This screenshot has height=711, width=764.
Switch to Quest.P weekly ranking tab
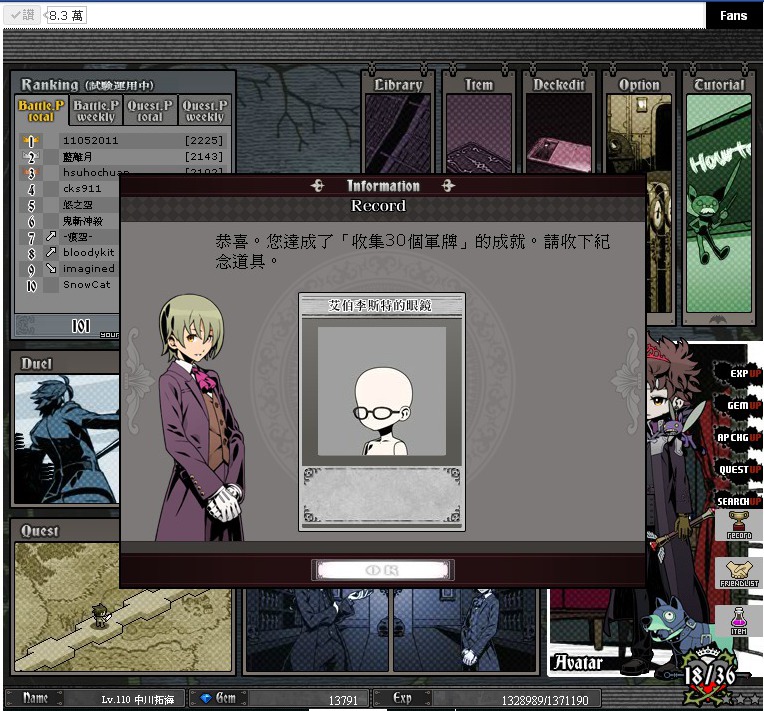point(205,111)
